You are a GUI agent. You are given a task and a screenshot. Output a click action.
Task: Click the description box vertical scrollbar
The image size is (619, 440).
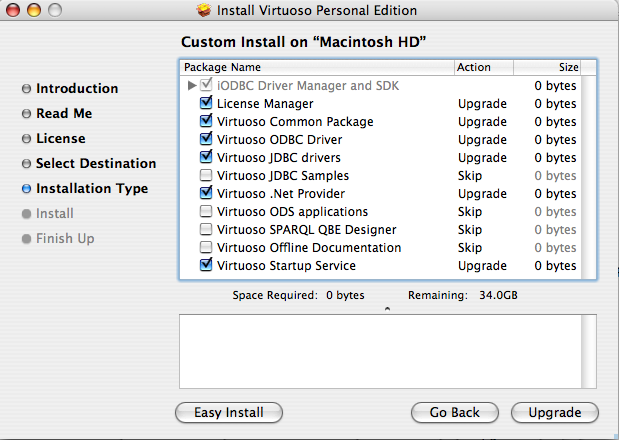[x=589, y=351]
